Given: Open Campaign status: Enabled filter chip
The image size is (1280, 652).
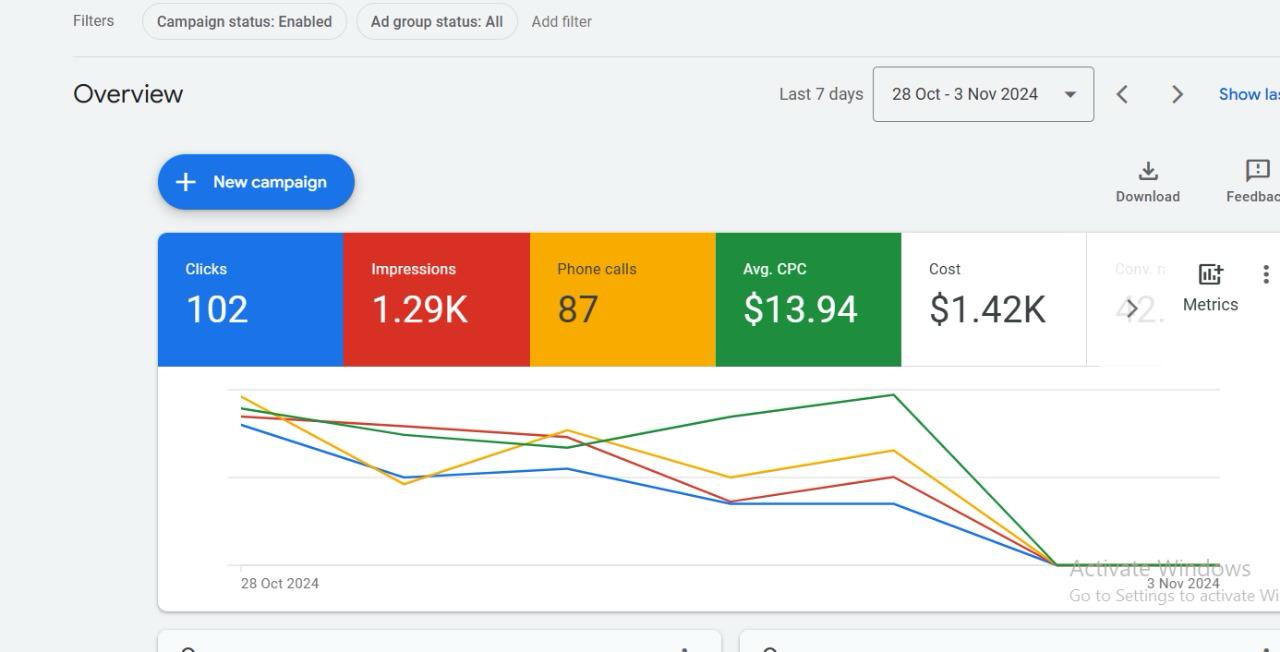Looking at the screenshot, I should click(244, 21).
